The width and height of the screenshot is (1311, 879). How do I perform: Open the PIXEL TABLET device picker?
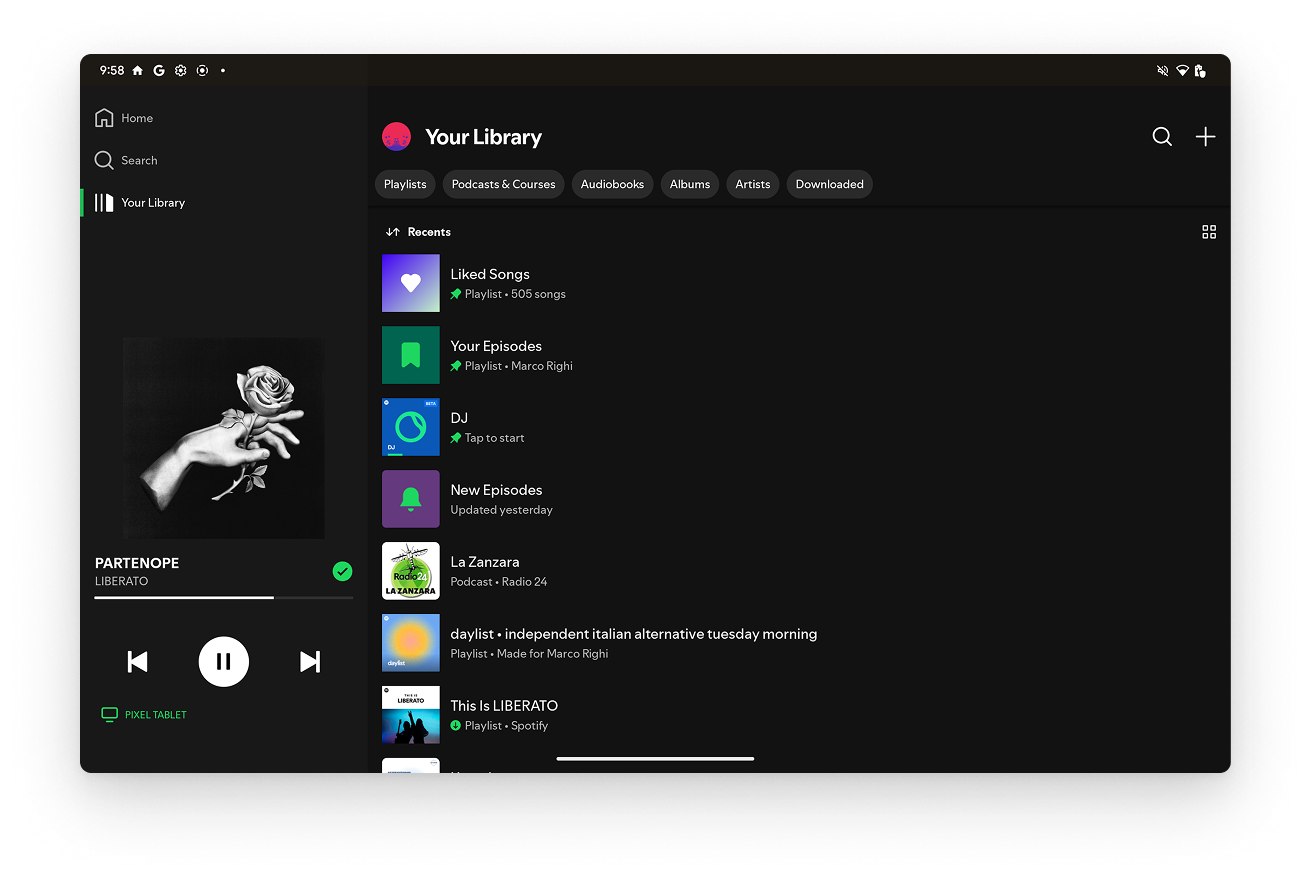[x=144, y=715]
